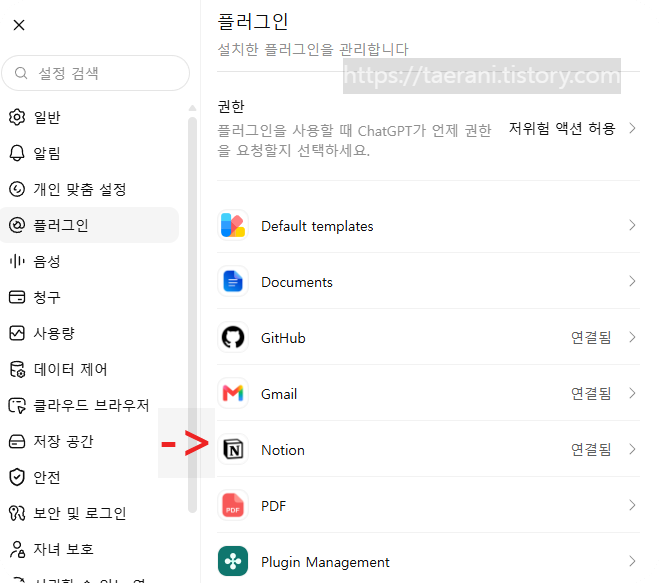The width and height of the screenshot is (659, 583).
Task: Focus the 설정 검색 search field
Action: pyautogui.click(x=96, y=73)
